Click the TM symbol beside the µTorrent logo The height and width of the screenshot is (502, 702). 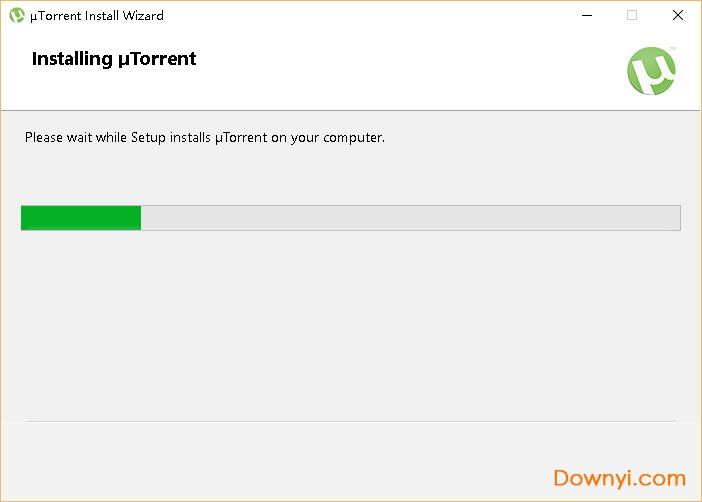point(674,48)
